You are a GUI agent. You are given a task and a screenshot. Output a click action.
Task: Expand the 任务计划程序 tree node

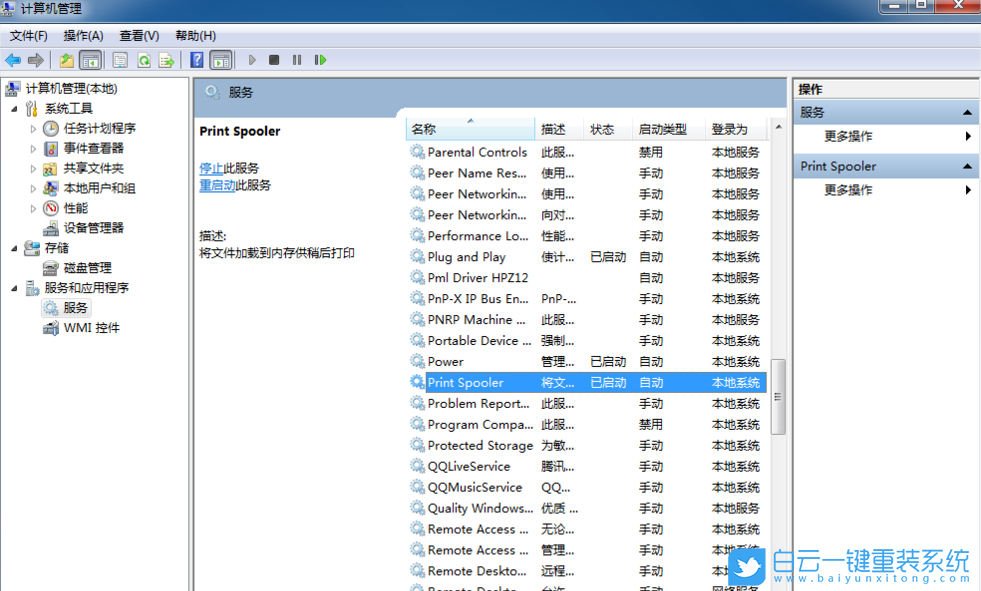pyautogui.click(x=33, y=129)
